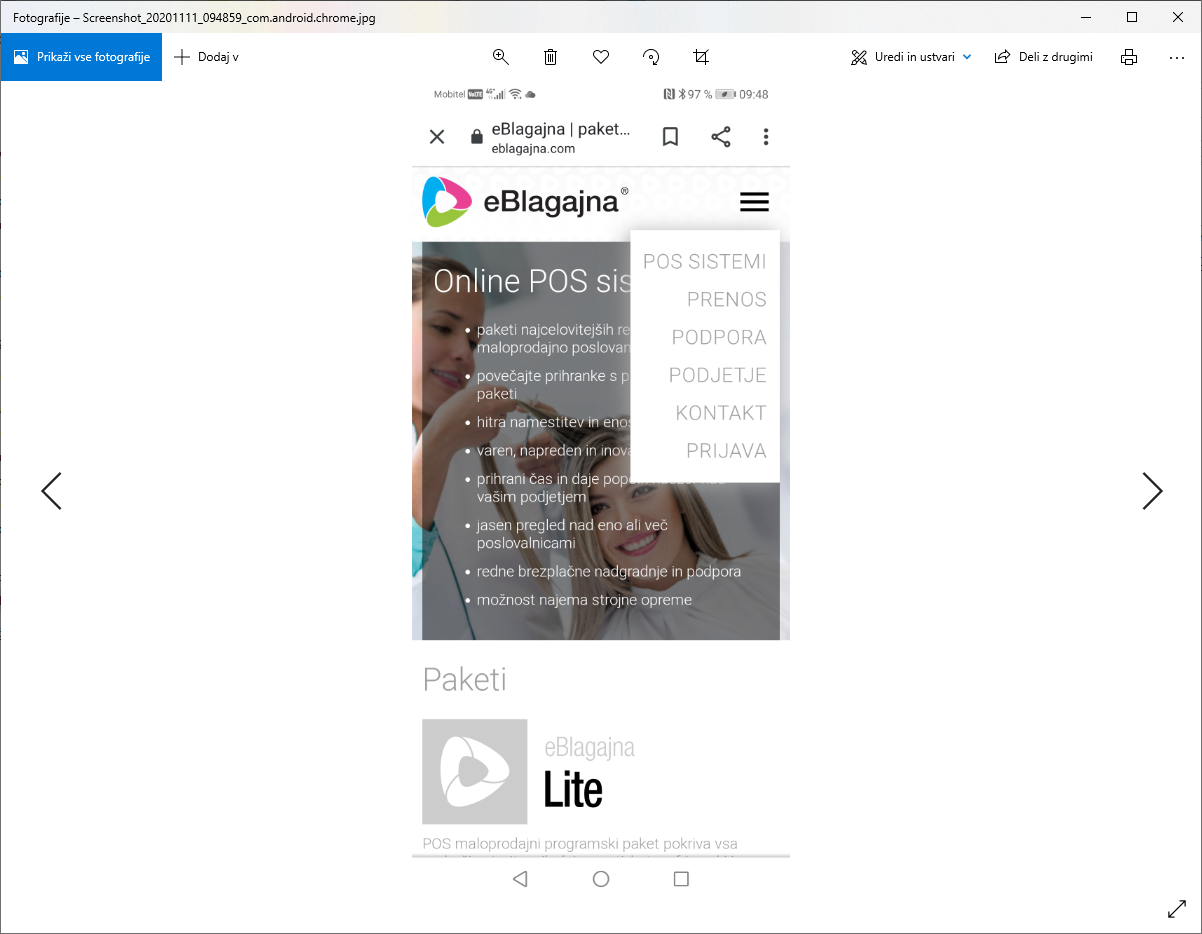Image resolution: width=1202 pixels, height=934 pixels.
Task: Click the lock icon in address bar
Action: pos(477,137)
